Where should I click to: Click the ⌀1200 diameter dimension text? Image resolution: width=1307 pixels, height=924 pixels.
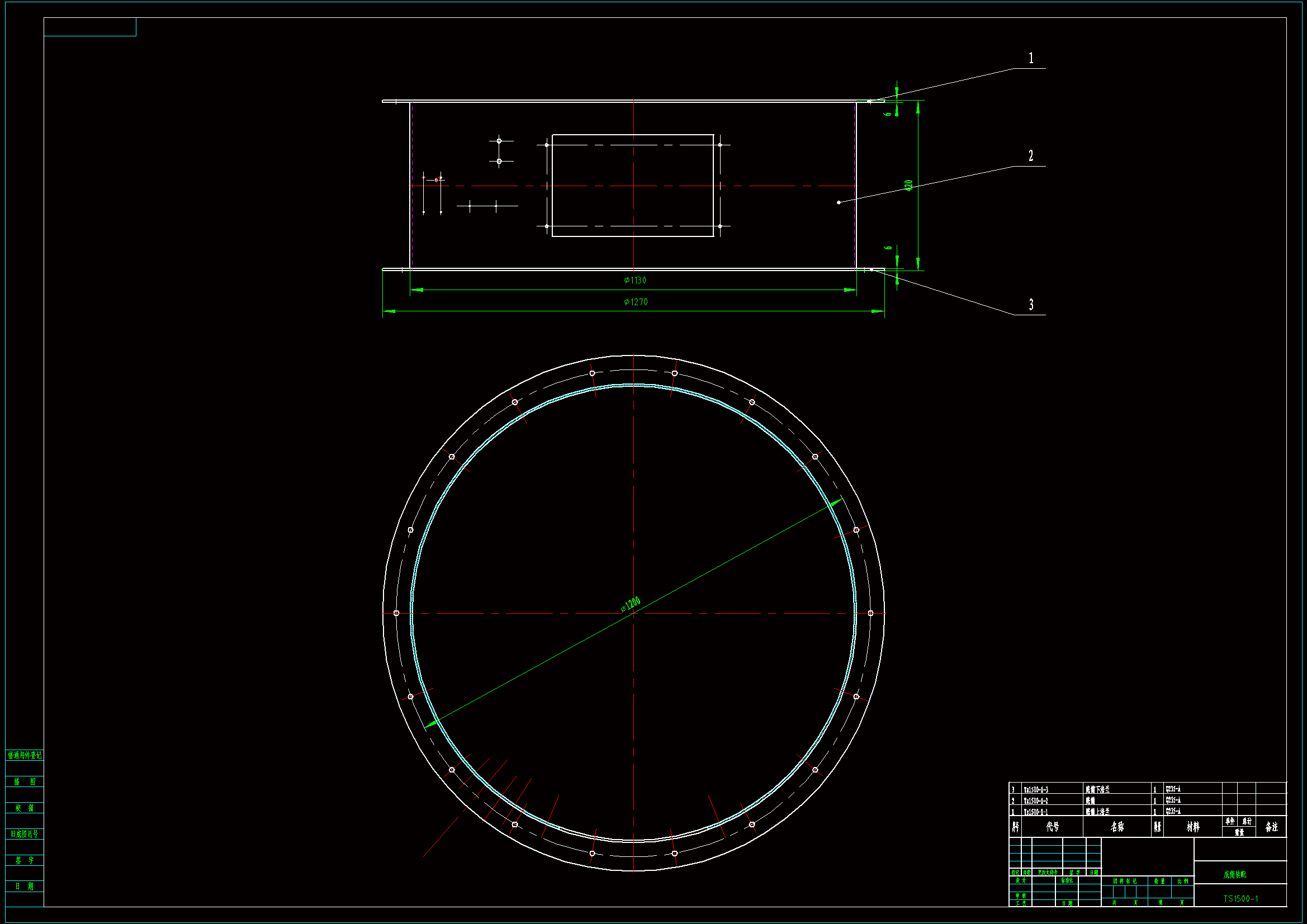pyautogui.click(x=631, y=604)
